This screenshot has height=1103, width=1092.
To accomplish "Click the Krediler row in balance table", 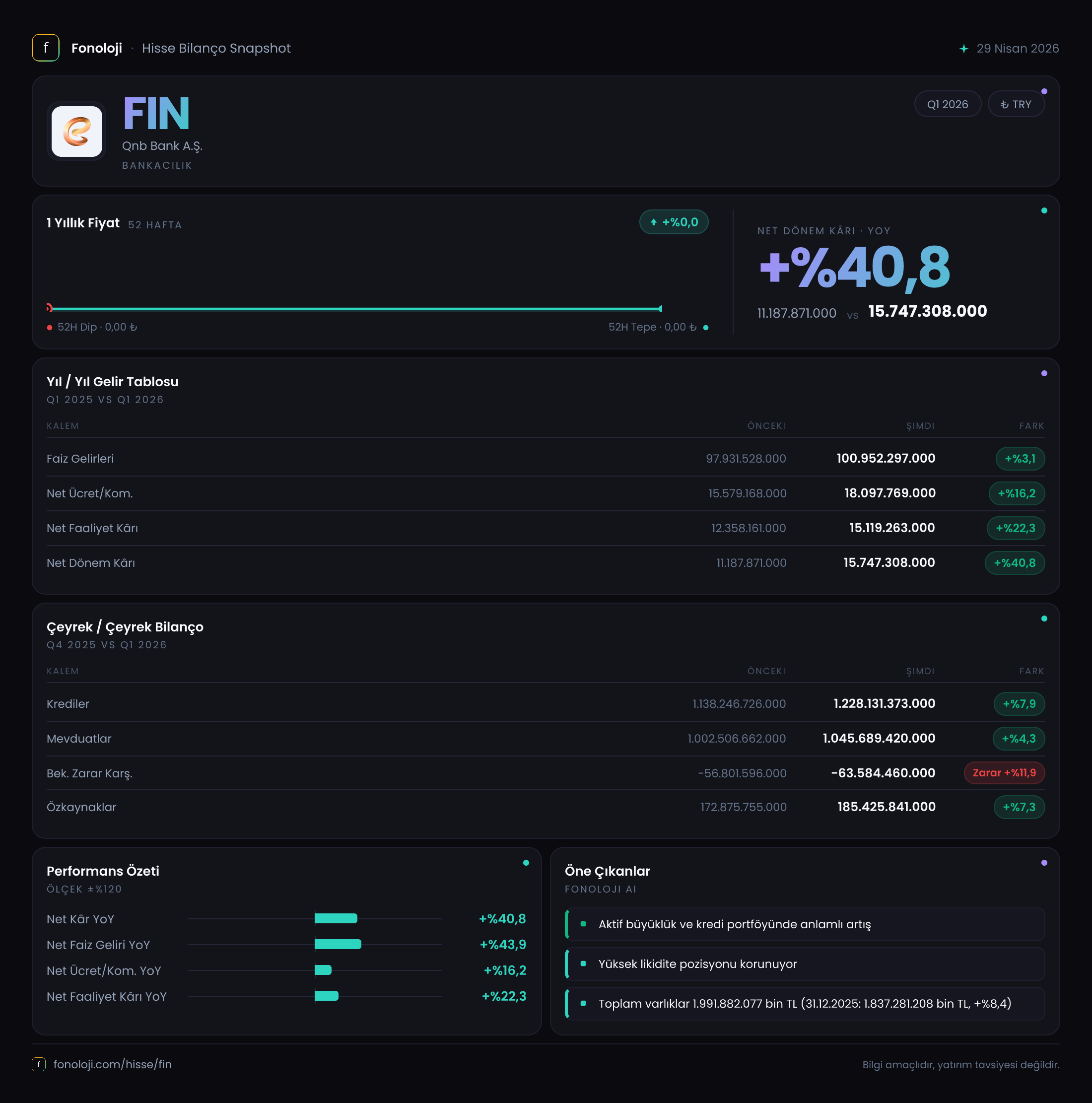I will 546,703.
